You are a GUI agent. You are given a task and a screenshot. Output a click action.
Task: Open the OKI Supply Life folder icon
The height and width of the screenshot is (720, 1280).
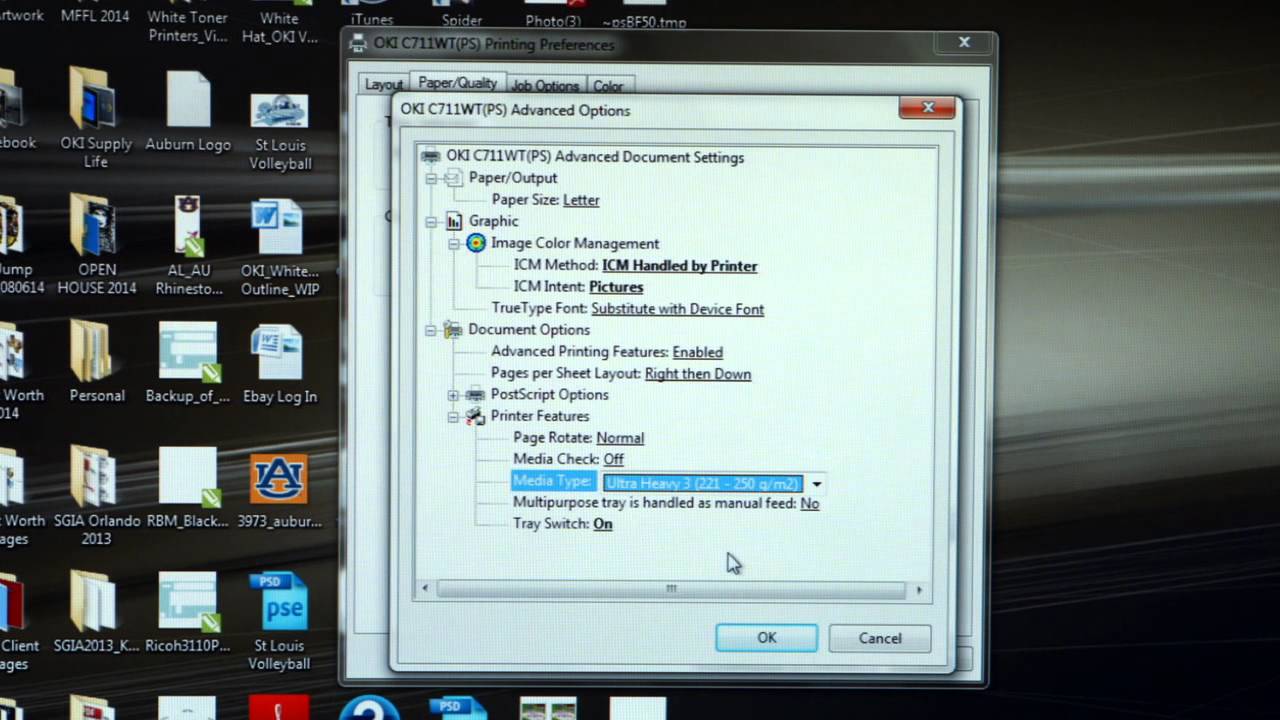tap(95, 100)
